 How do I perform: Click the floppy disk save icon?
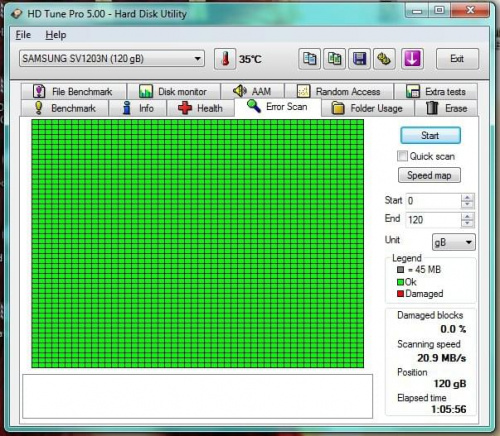(359, 59)
